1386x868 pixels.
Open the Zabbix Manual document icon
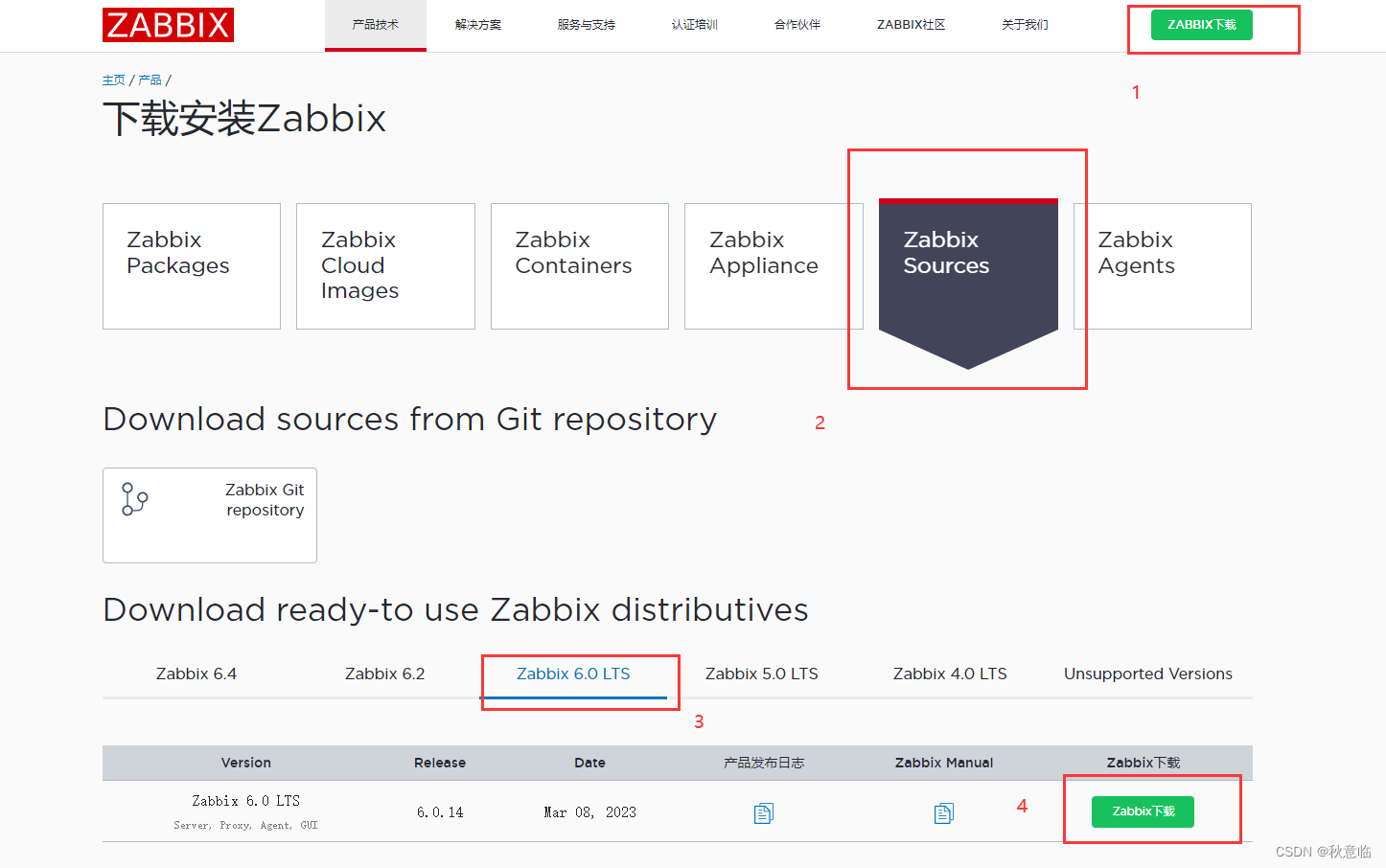click(x=943, y=811)
